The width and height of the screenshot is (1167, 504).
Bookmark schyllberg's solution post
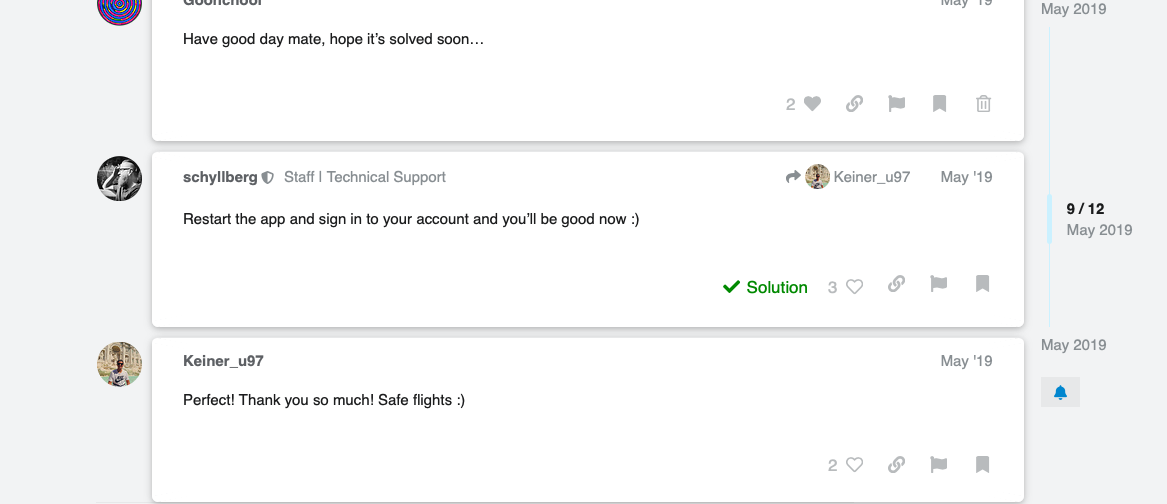pos(982,284)
